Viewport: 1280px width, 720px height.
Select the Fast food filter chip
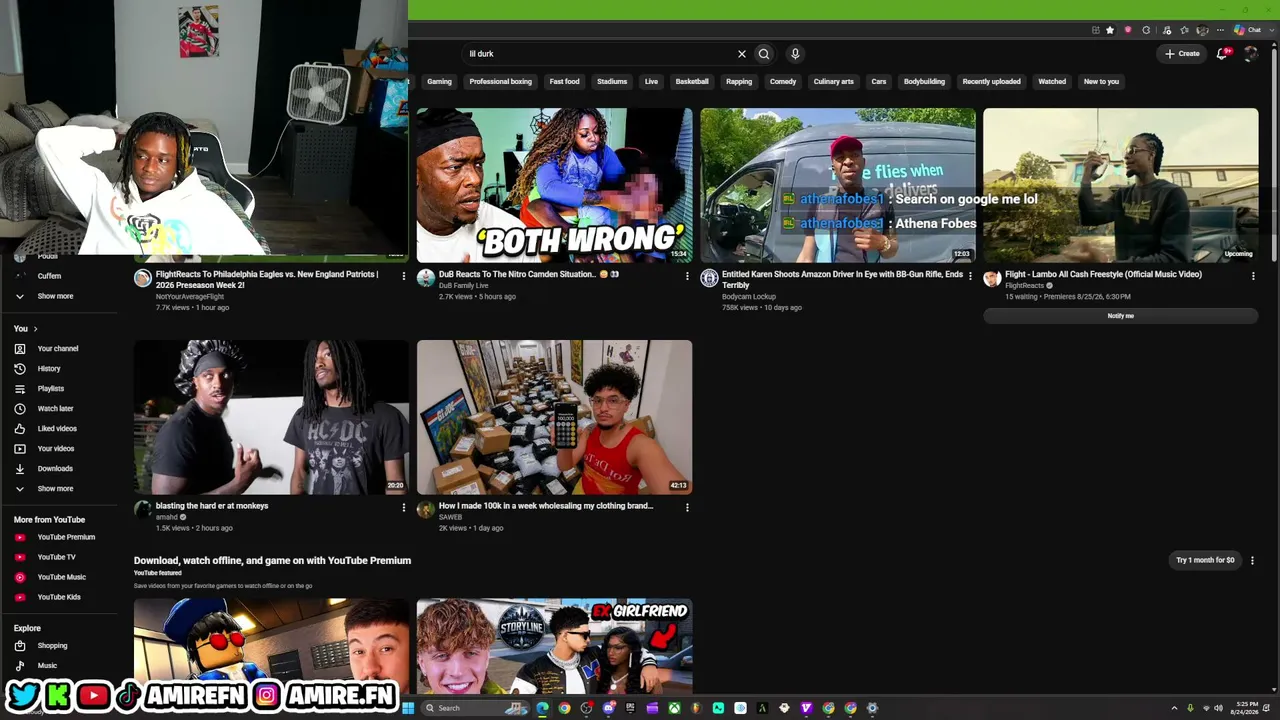(564, 82)
